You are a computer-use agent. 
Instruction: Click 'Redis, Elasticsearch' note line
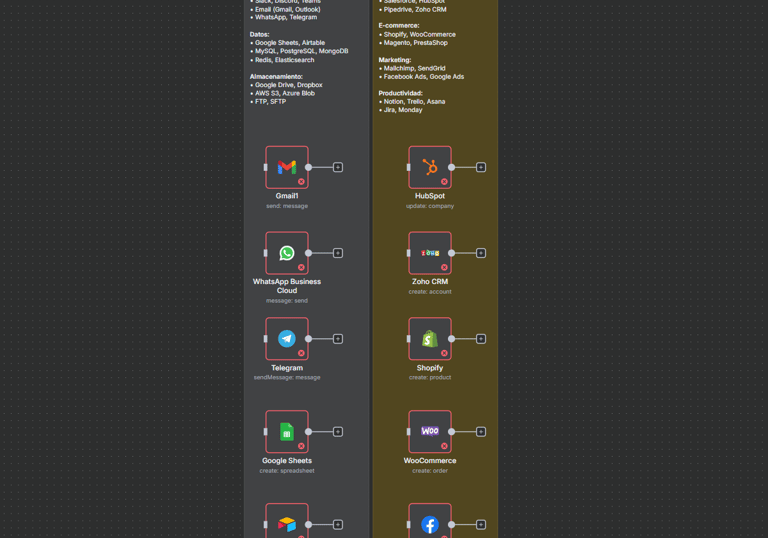(x=285, y=60)
